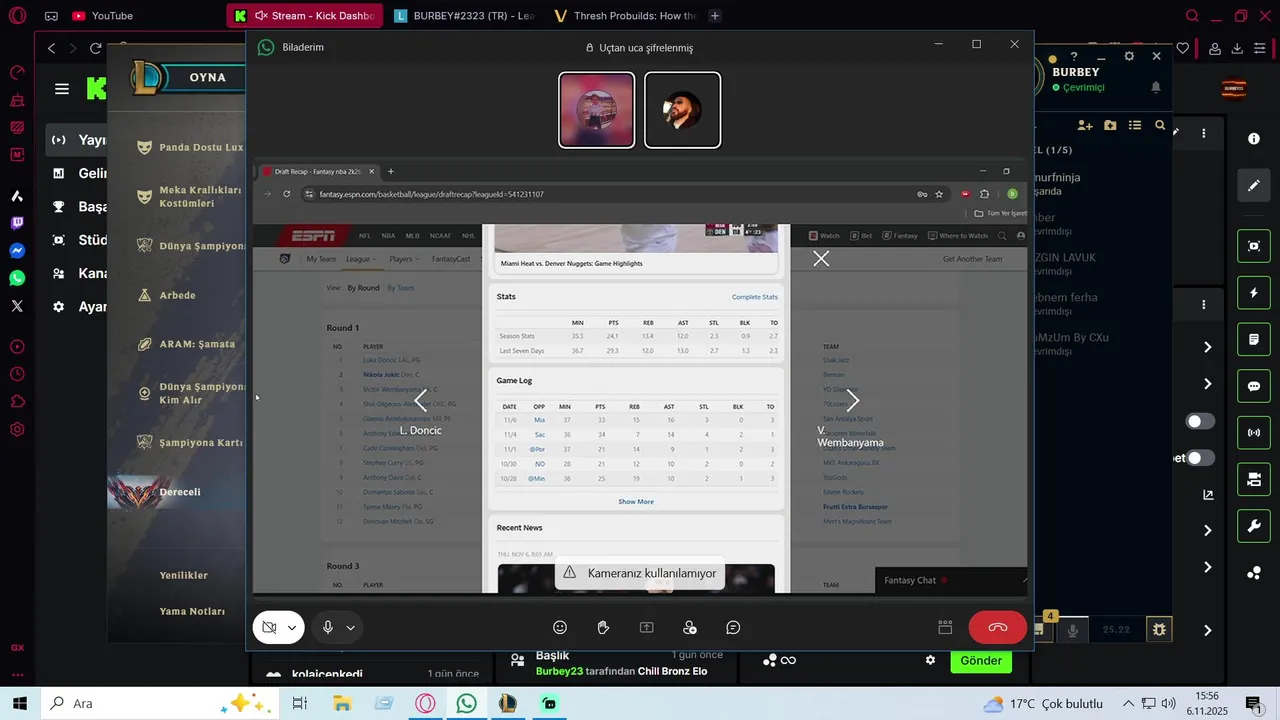The width and height of the screenshot is (1280, 720).
Task: Click Windows Start button
Action: 19,704
